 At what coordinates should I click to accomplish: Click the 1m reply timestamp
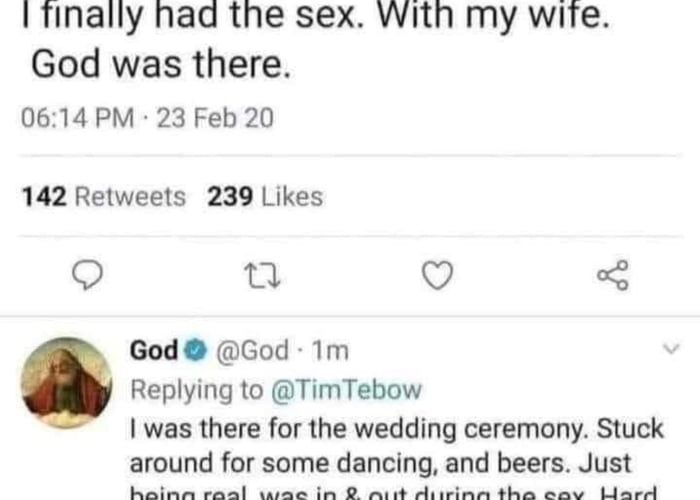330,351
